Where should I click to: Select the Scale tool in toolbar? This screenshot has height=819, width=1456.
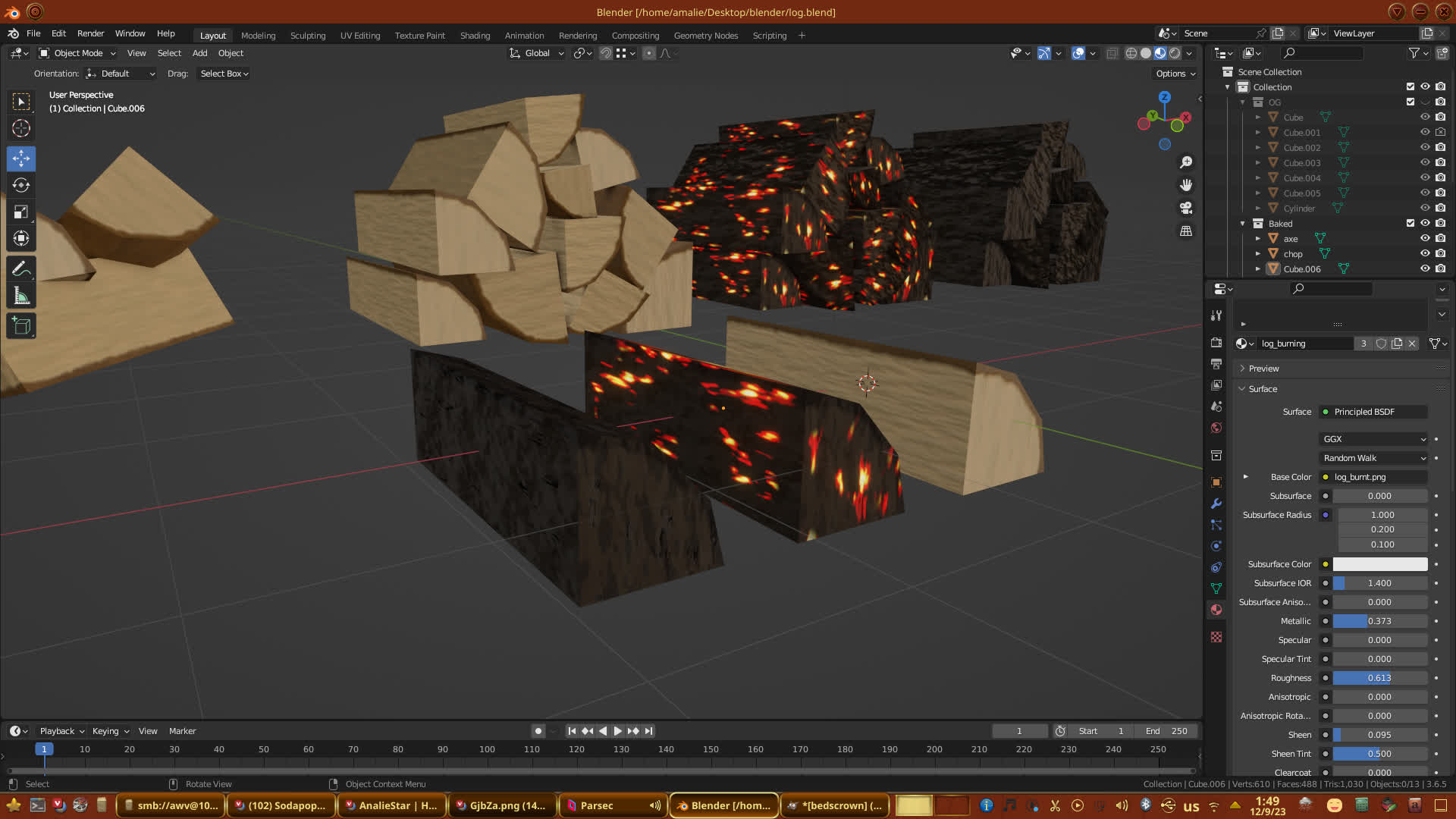click(21, 212)
